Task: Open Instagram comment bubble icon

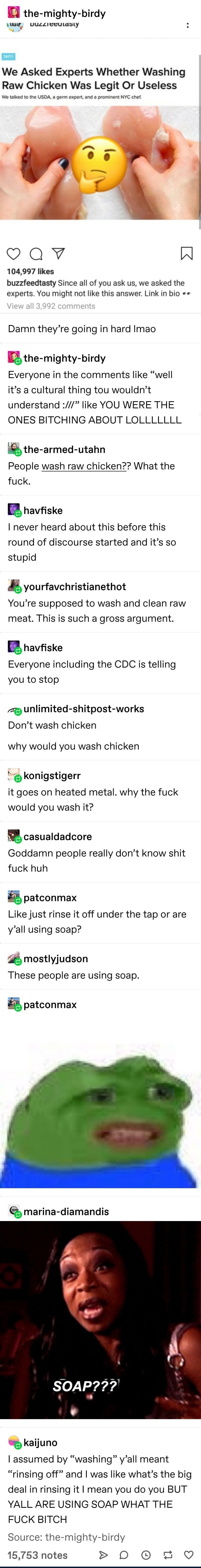Action: (36, 254)
